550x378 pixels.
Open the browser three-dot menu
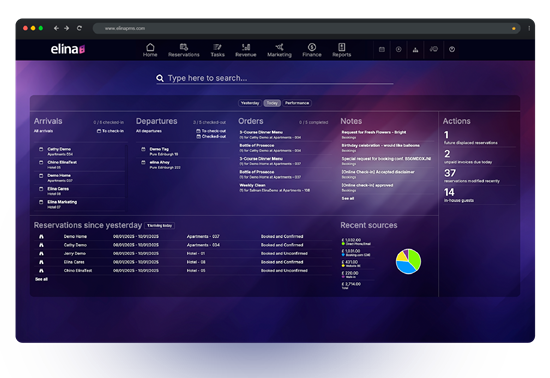(x=529, y=28)
